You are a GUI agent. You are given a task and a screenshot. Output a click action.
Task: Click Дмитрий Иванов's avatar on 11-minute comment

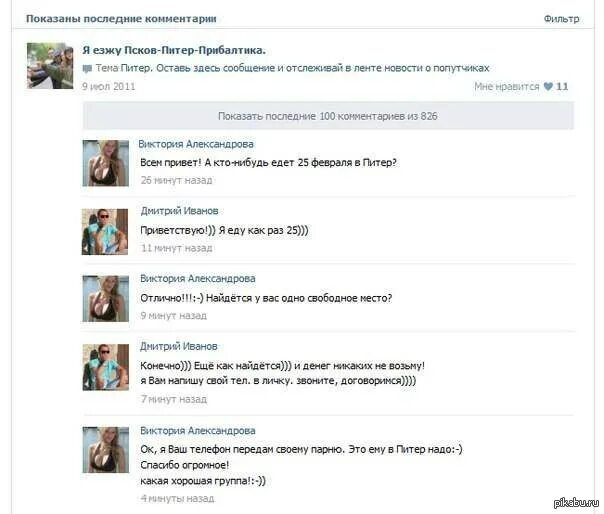click(x=105, y=232)
